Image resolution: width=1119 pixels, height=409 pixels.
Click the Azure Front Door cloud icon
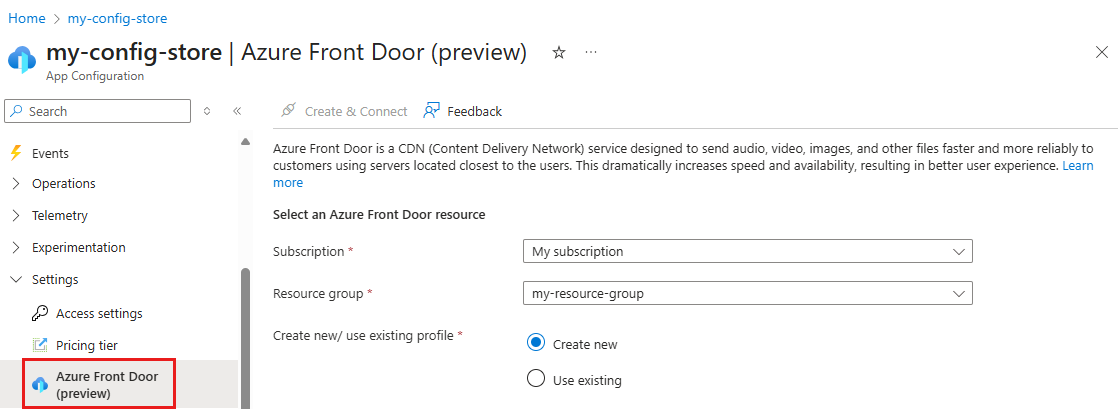click(40, 385)
